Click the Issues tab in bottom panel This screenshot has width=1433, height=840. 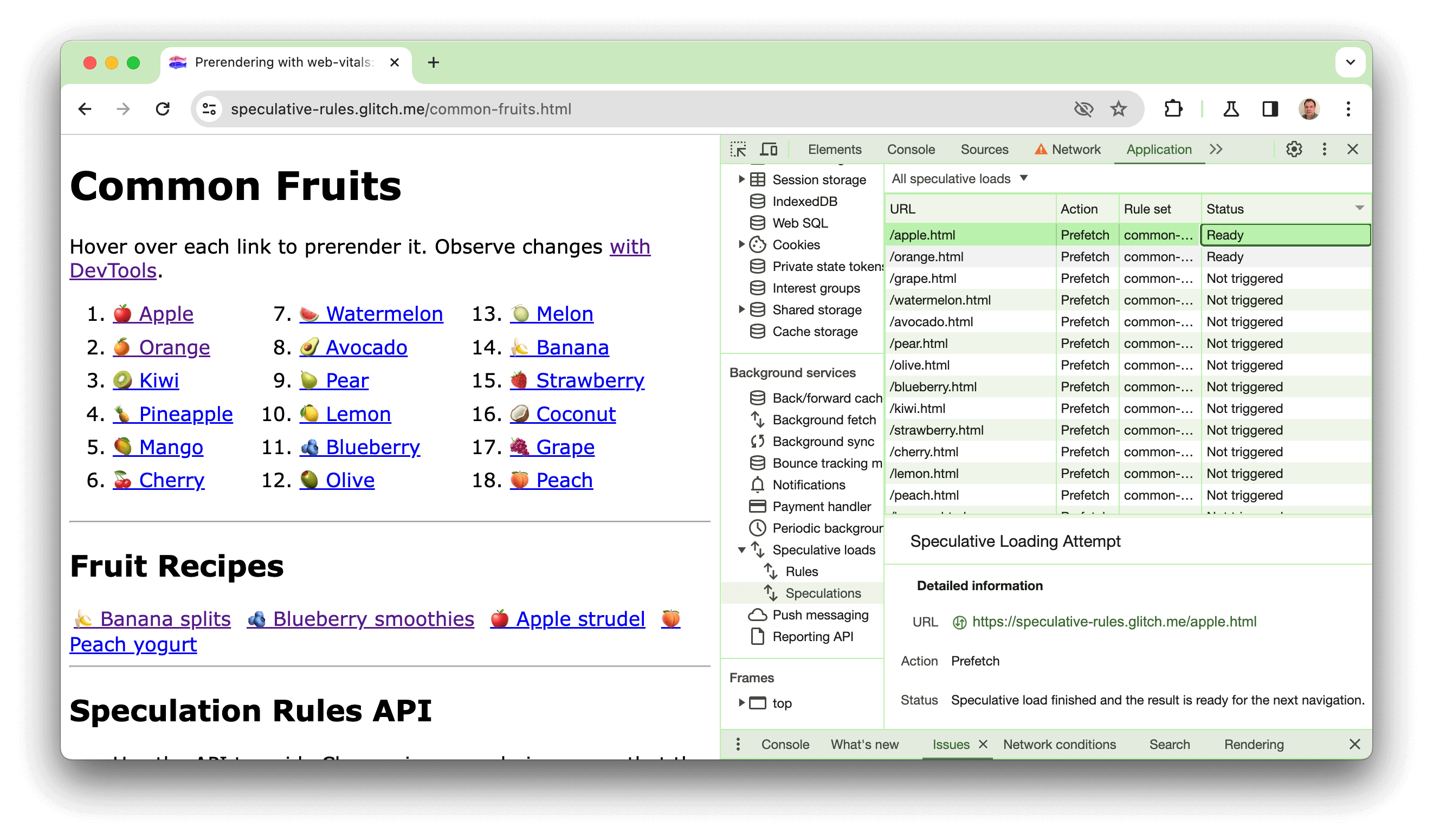pyautogui.click(x=950, y=745)
